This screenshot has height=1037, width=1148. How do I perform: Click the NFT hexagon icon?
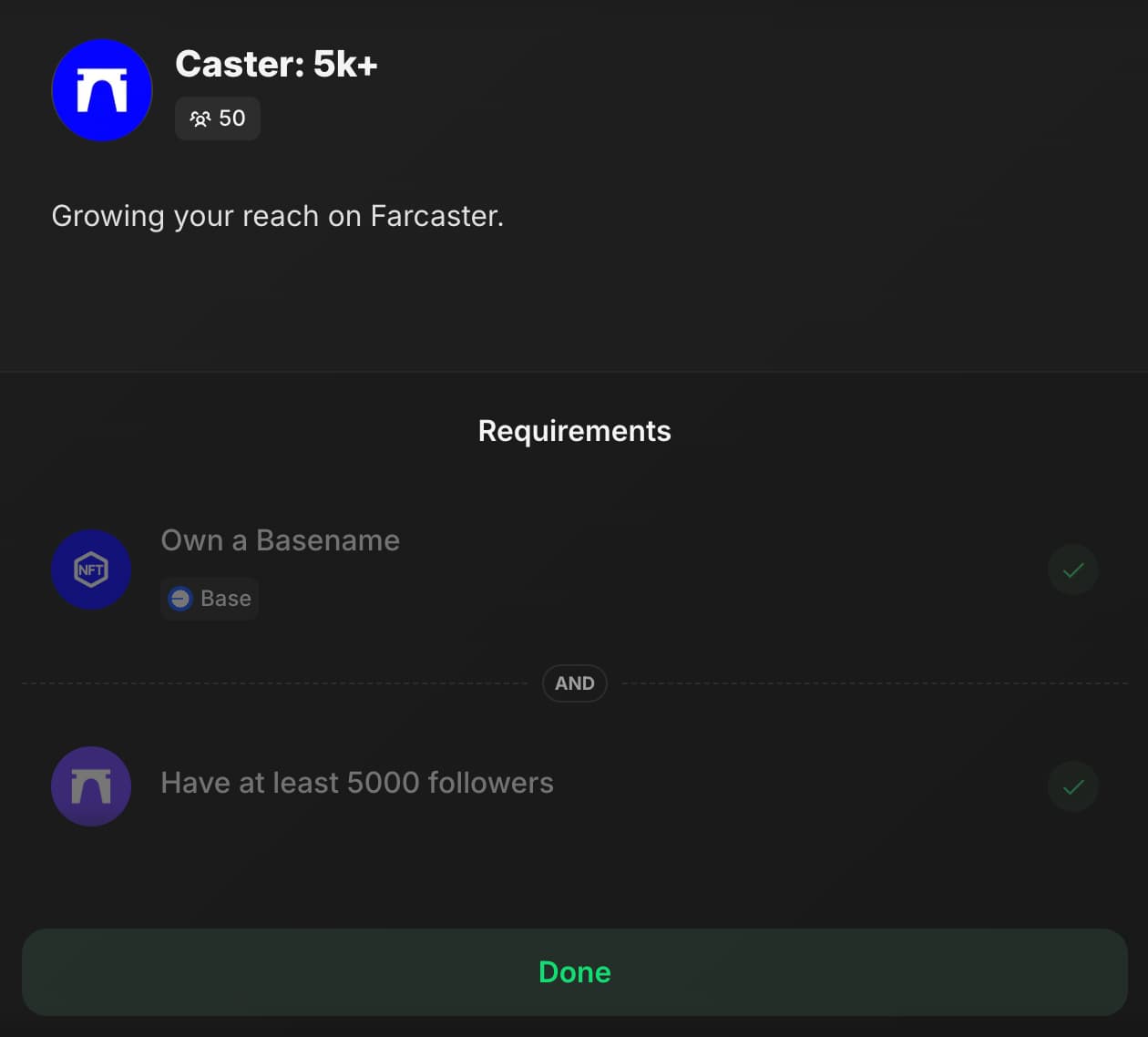pos(91,570)
